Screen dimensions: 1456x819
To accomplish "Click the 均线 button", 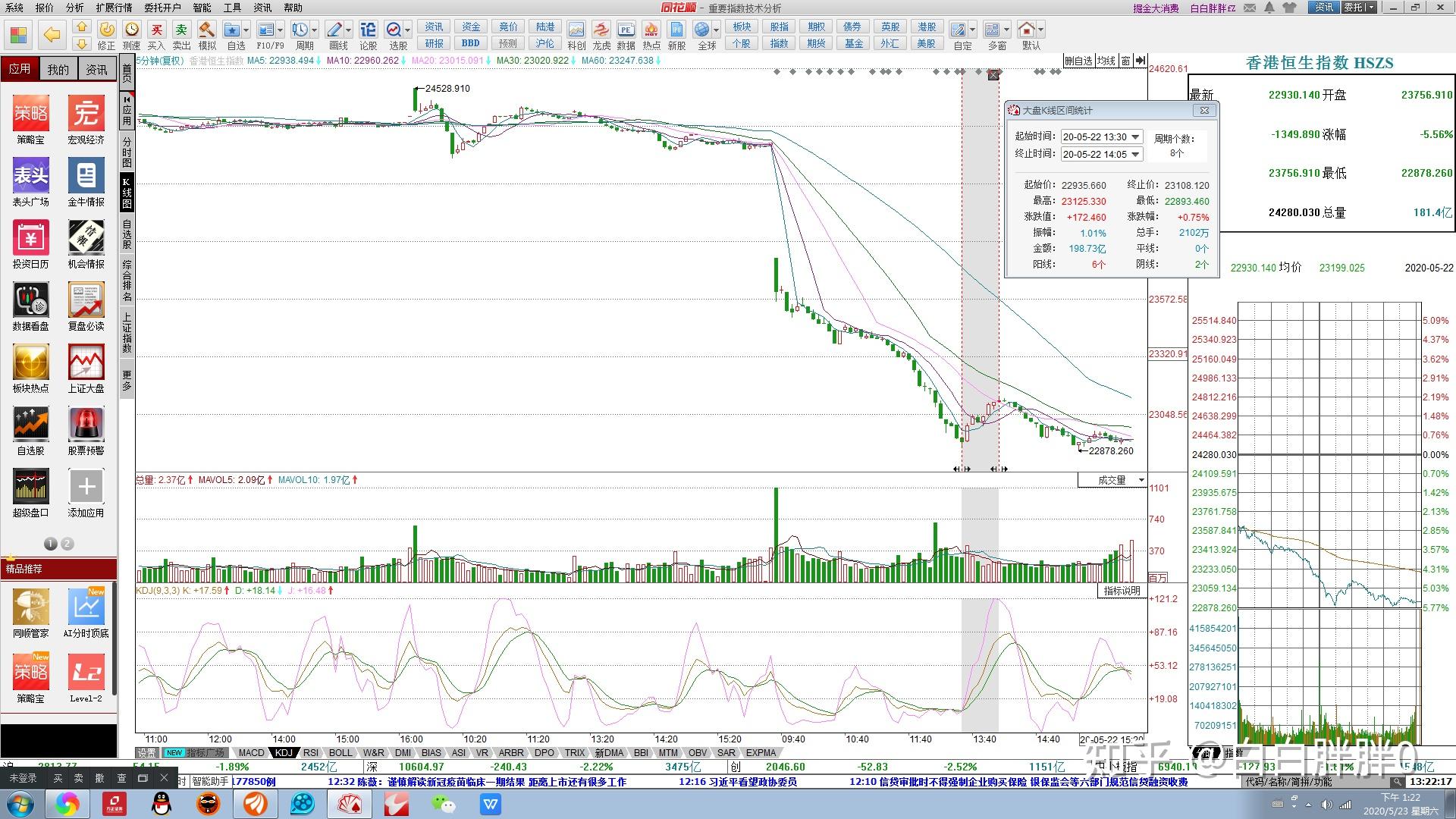I will click(1106, 61).
